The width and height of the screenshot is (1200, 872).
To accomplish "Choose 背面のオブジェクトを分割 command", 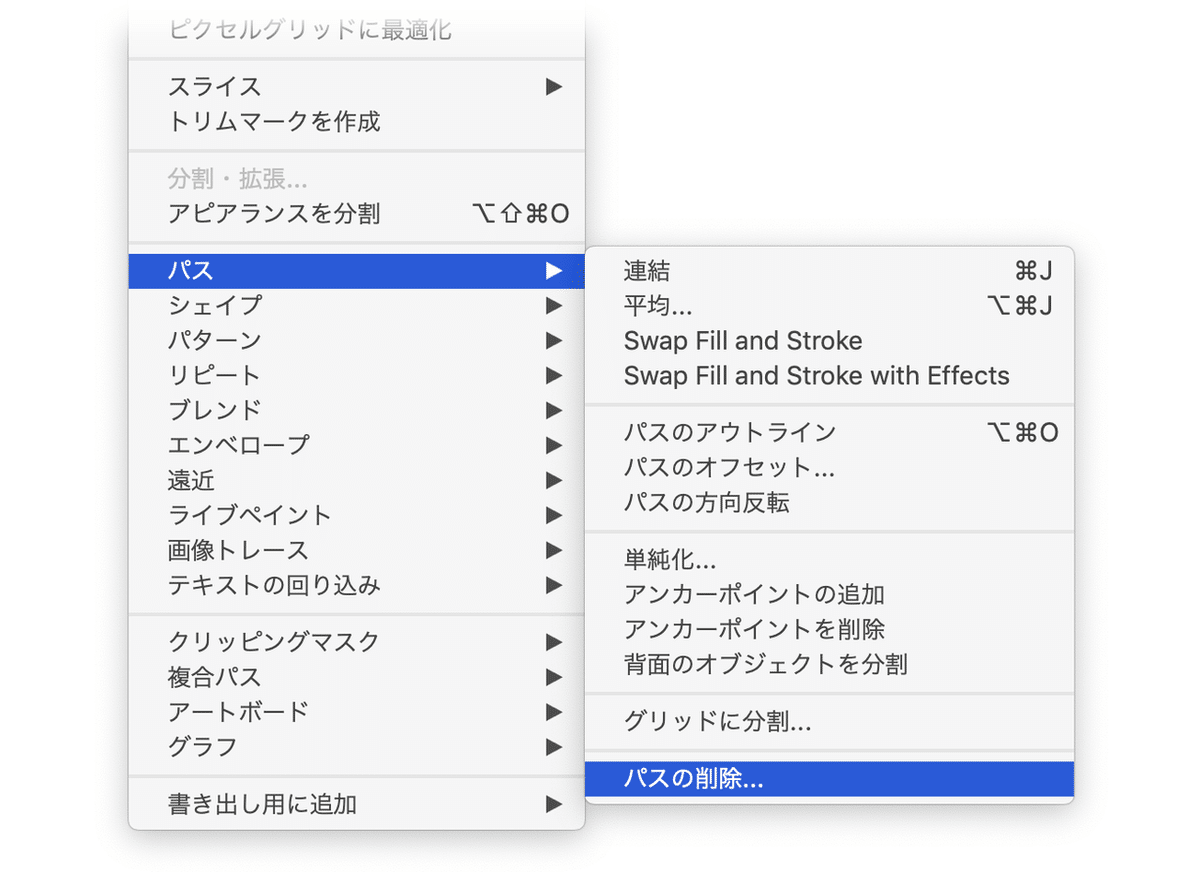I will 829,664.
